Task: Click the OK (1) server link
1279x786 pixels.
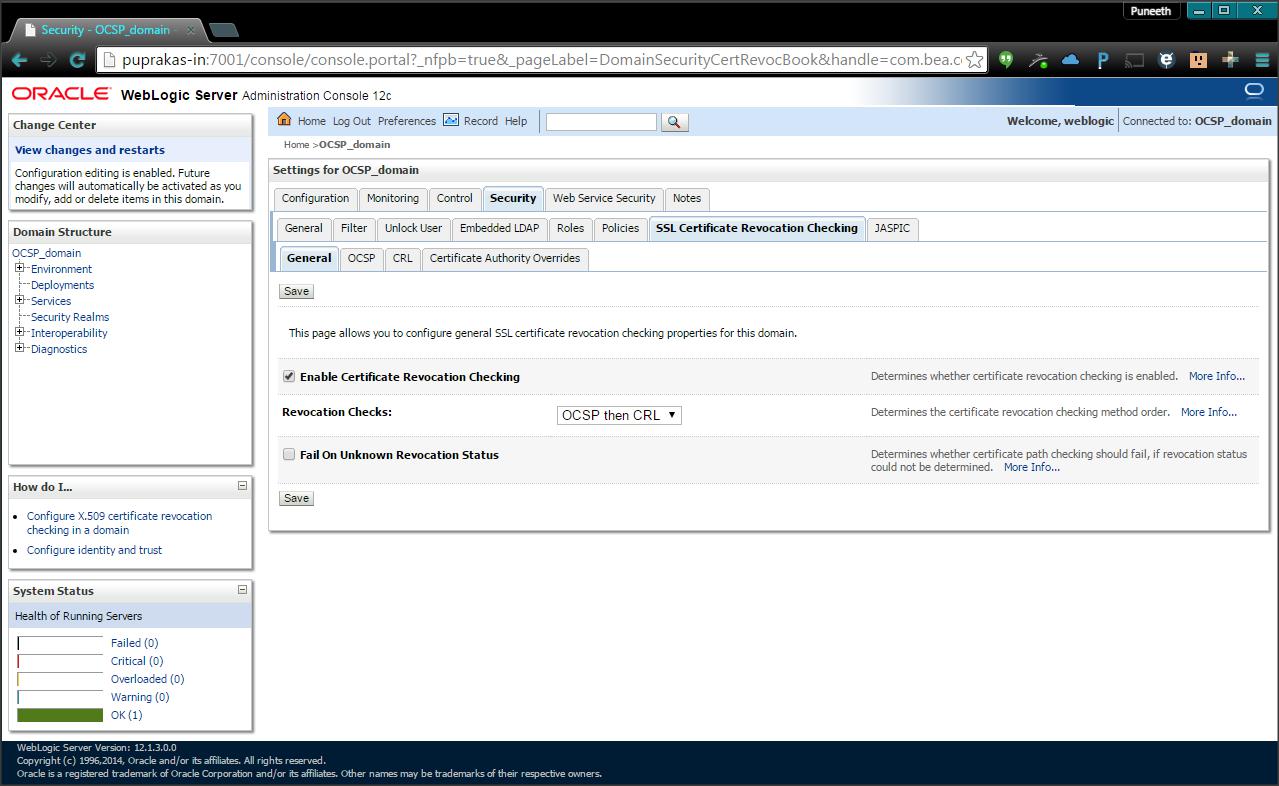Action: pos(127,715)
